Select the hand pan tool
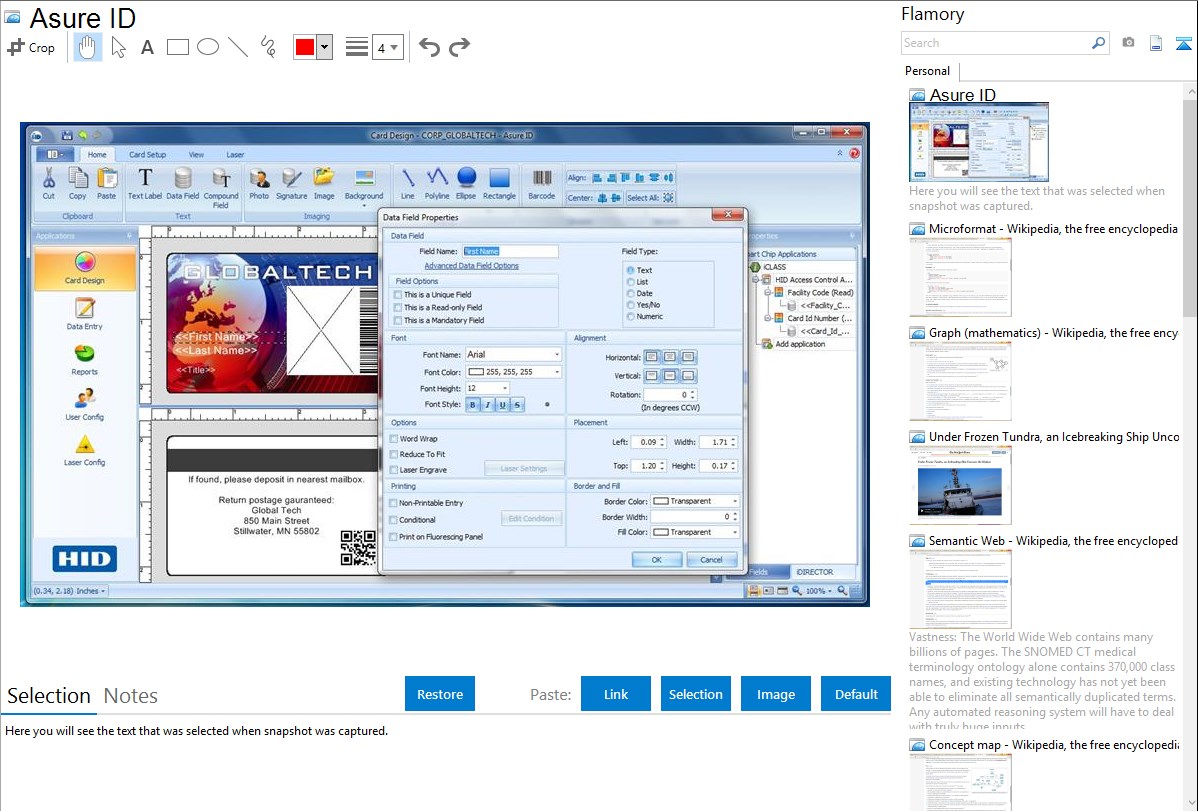This screenshot has width=1198, height=811. tap(87, 47)
